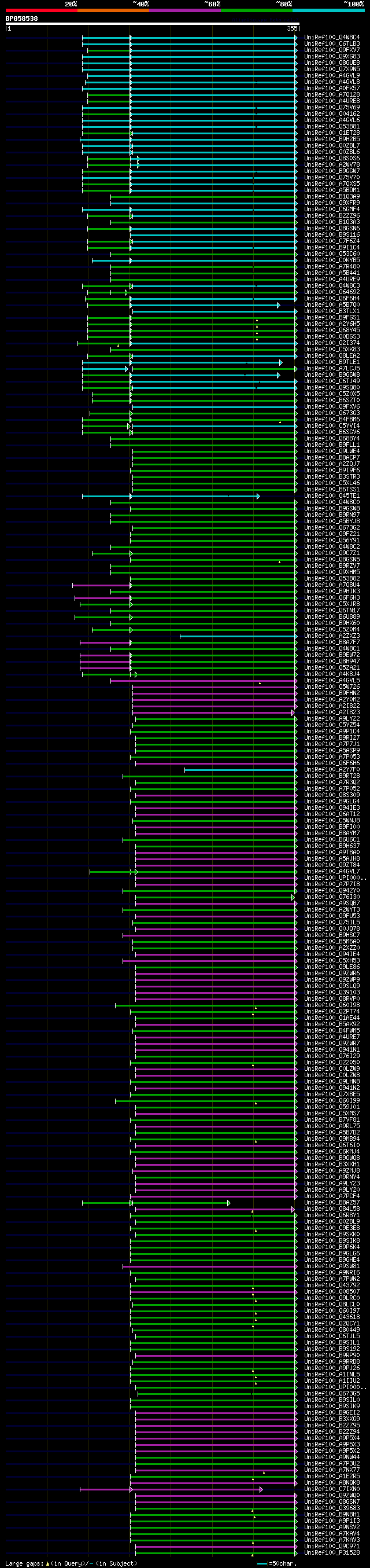Click the BP058538 query label
370x1568 pixels.
click(21, 19)
